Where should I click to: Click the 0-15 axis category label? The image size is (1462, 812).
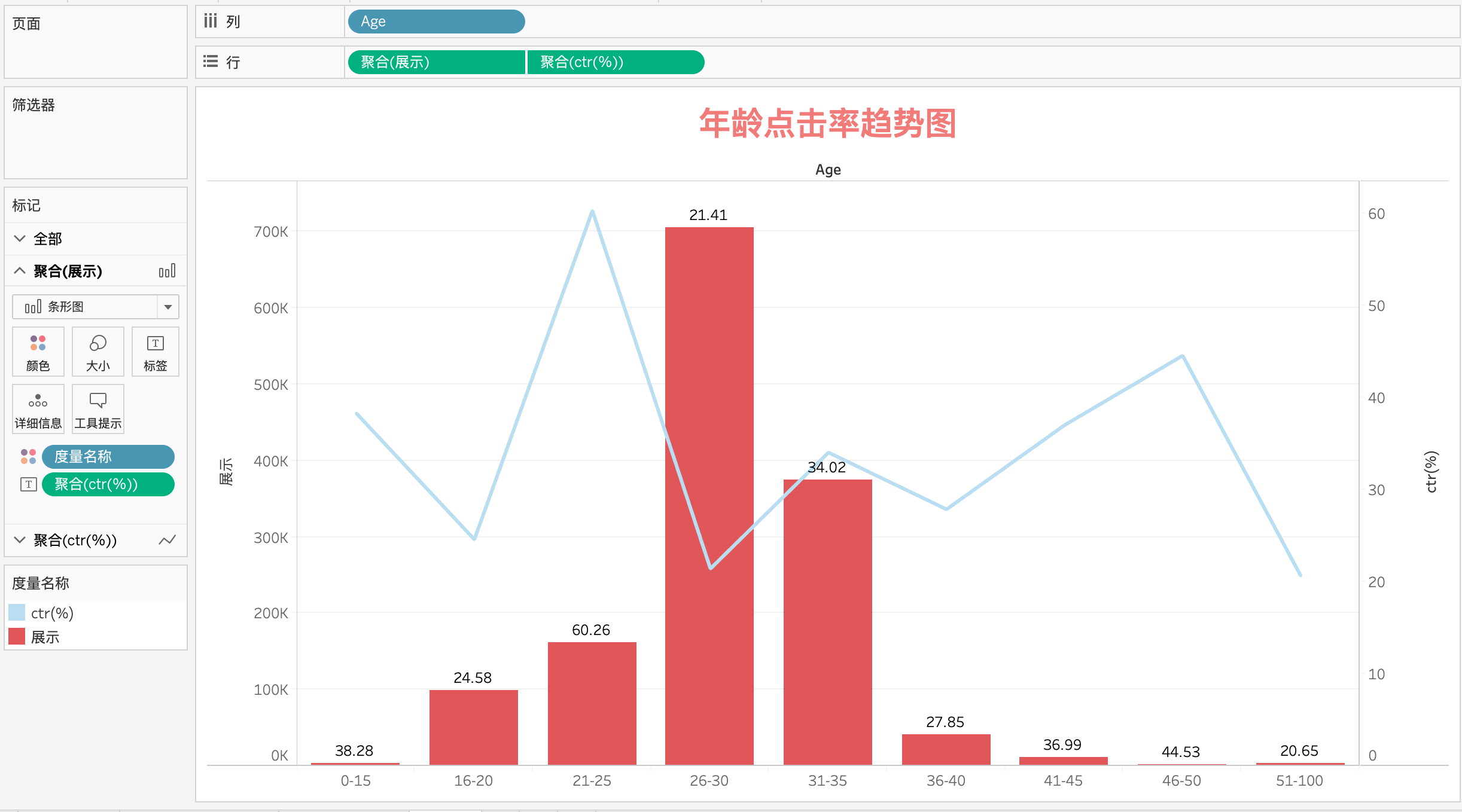pos(356,781)
